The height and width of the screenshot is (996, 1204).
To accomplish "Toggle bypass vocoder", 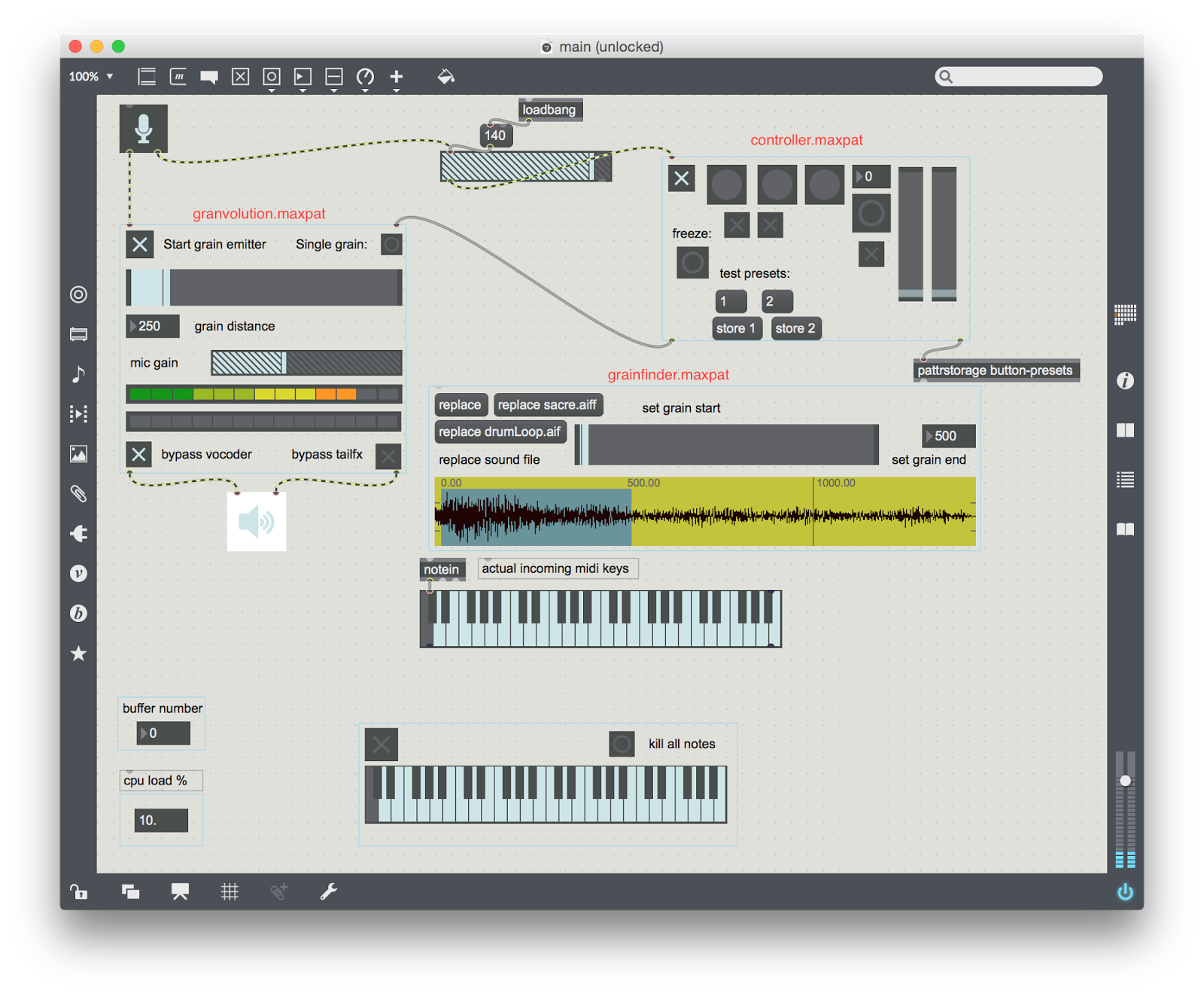I will pyautogui.click(x=138, y=455).
